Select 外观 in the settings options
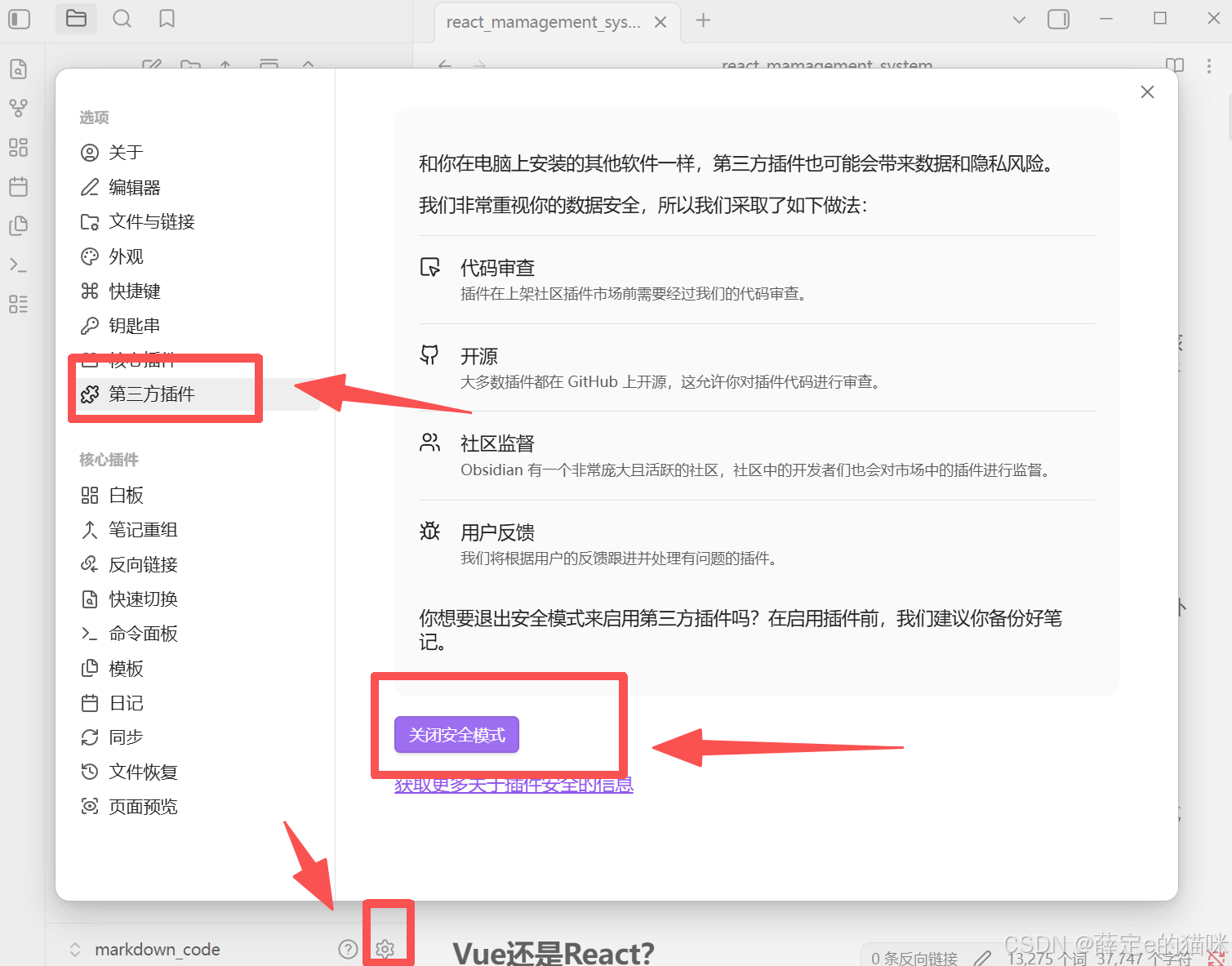 tap(126, 256)
